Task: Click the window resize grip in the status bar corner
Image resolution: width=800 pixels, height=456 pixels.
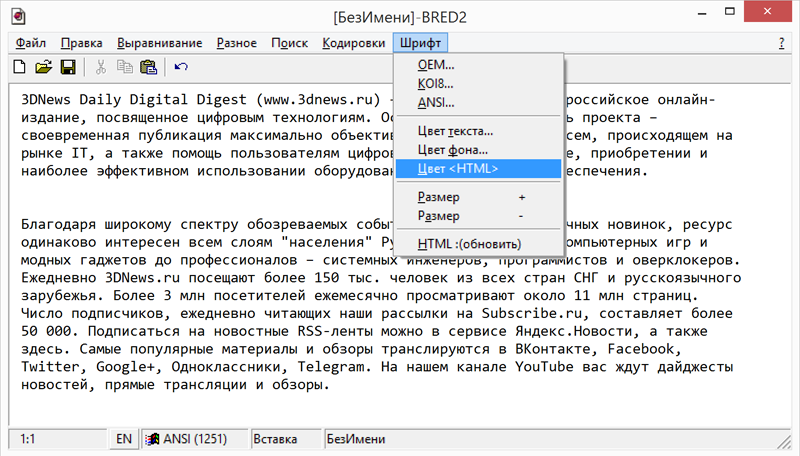Action: 784,441
